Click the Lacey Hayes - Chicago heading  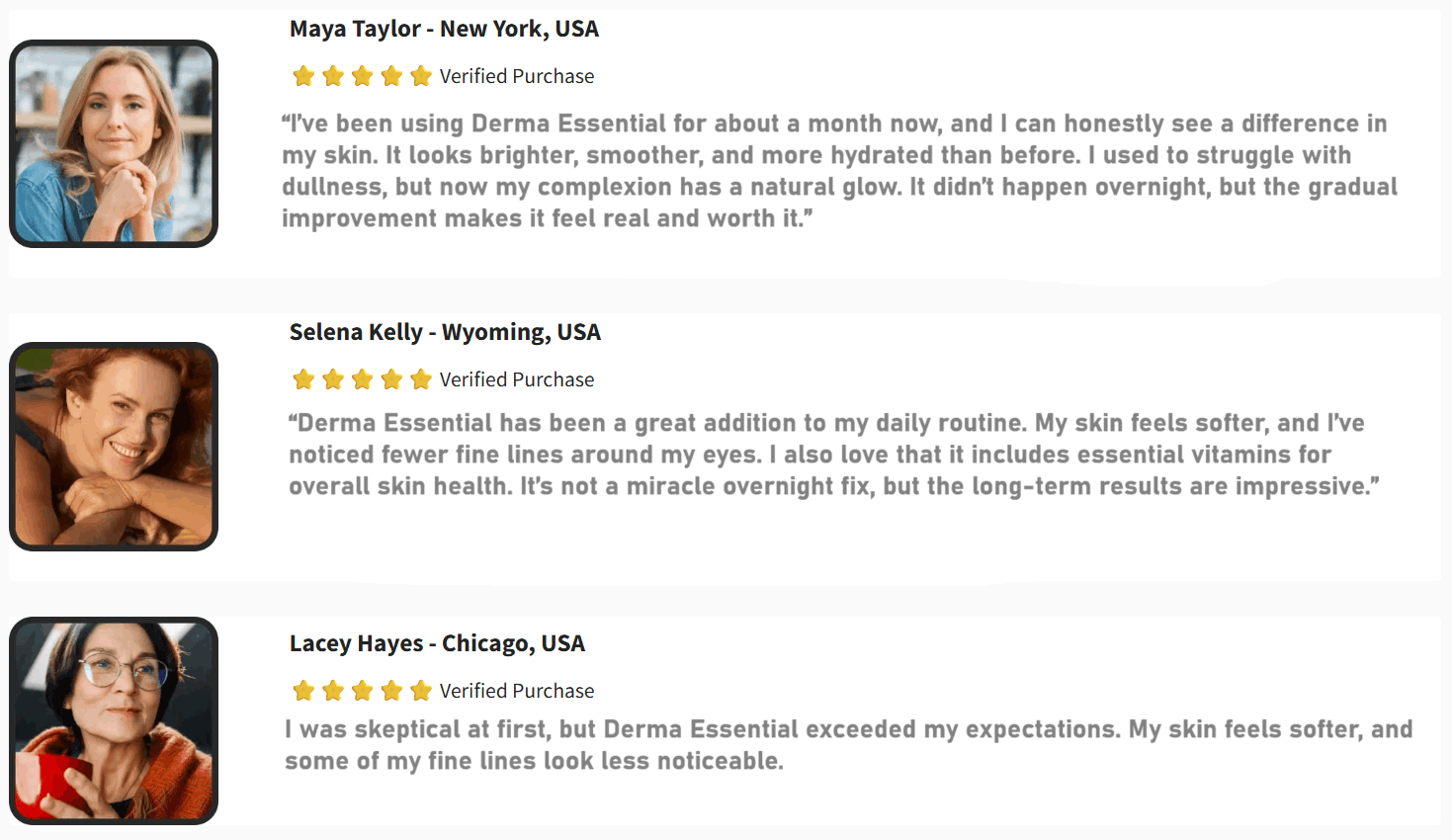click(x=437, y=643)
